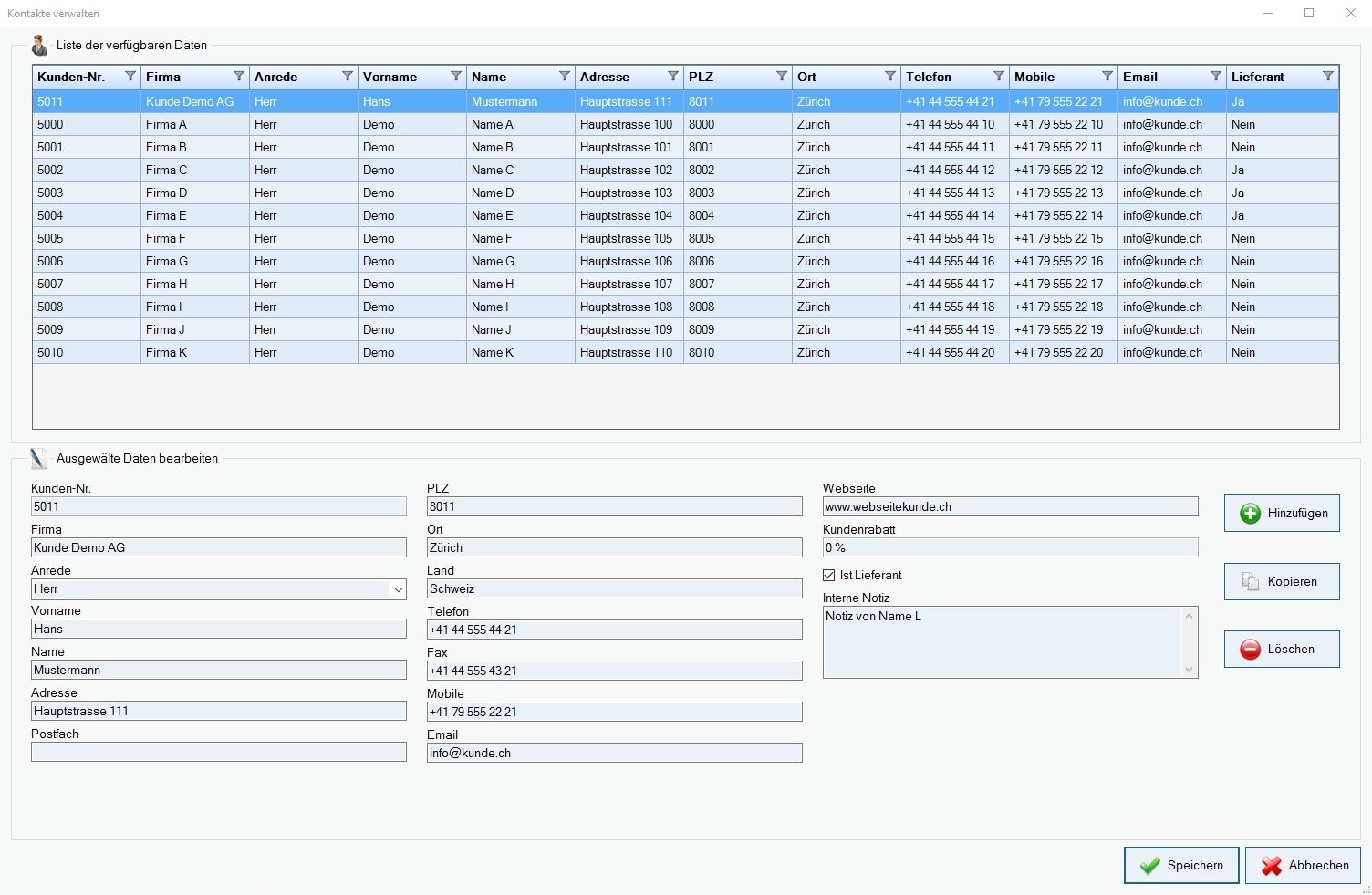Click the 'Hauptstrasse 103' address cell
This screenshot has height=895, width=1372.
point(629,193)
